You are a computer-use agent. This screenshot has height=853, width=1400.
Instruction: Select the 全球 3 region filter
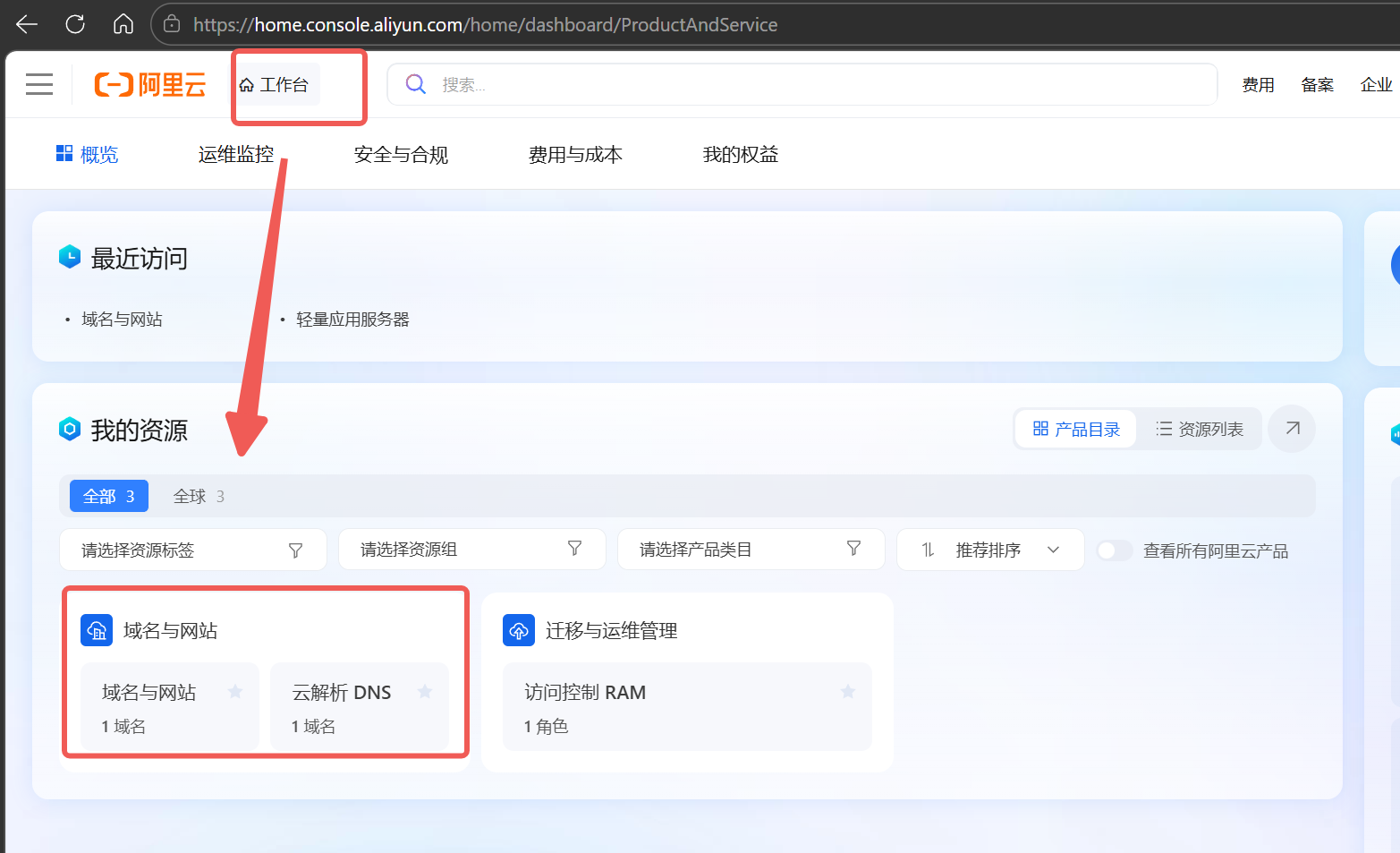point(199,496)
